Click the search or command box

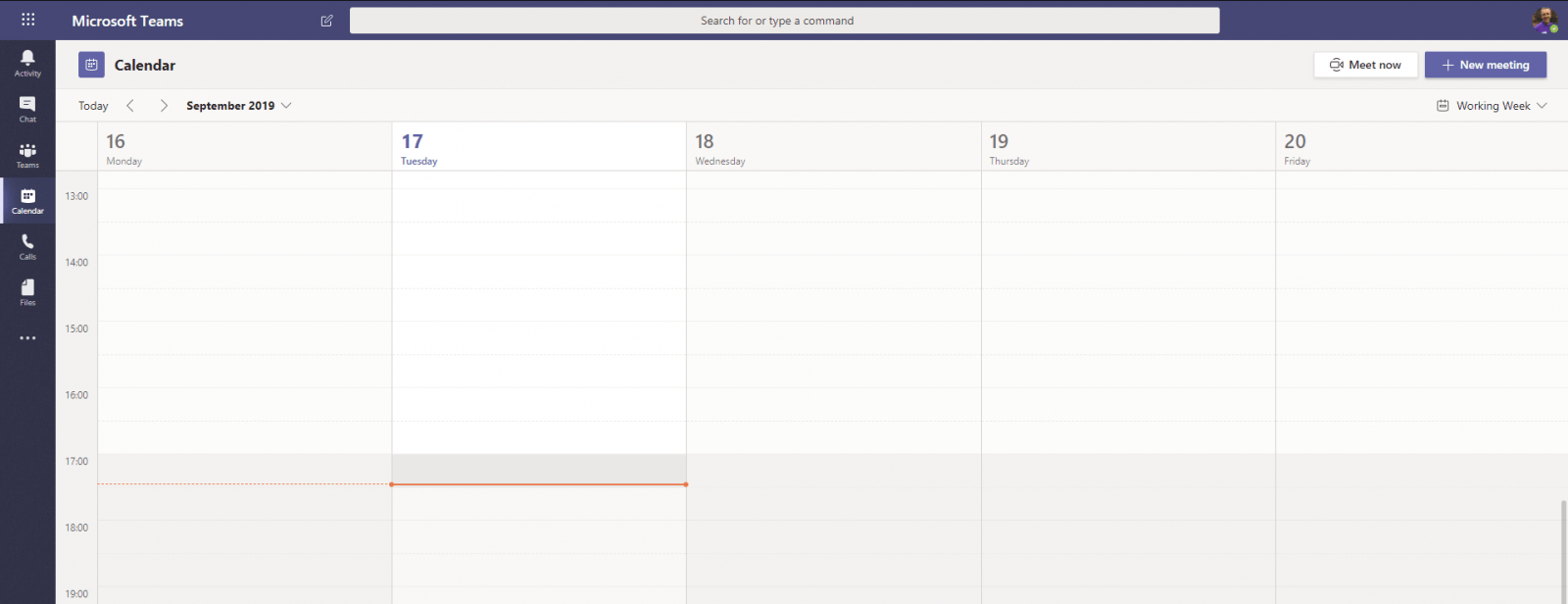[x=784, y=21]
